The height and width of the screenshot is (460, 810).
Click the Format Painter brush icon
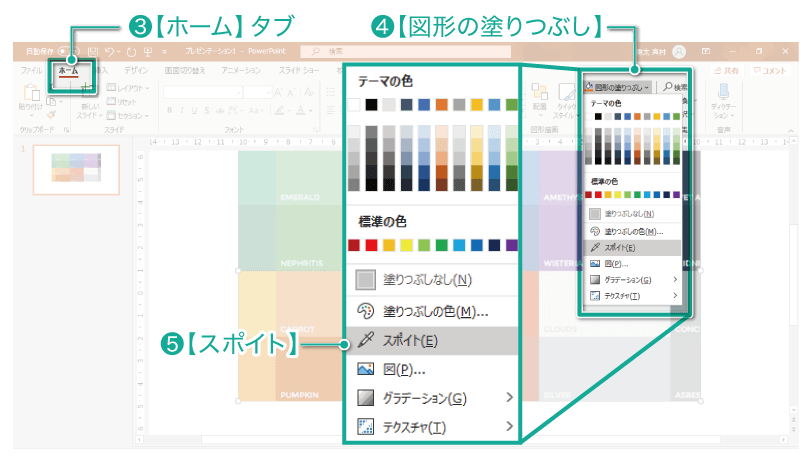tap(52, 115)
